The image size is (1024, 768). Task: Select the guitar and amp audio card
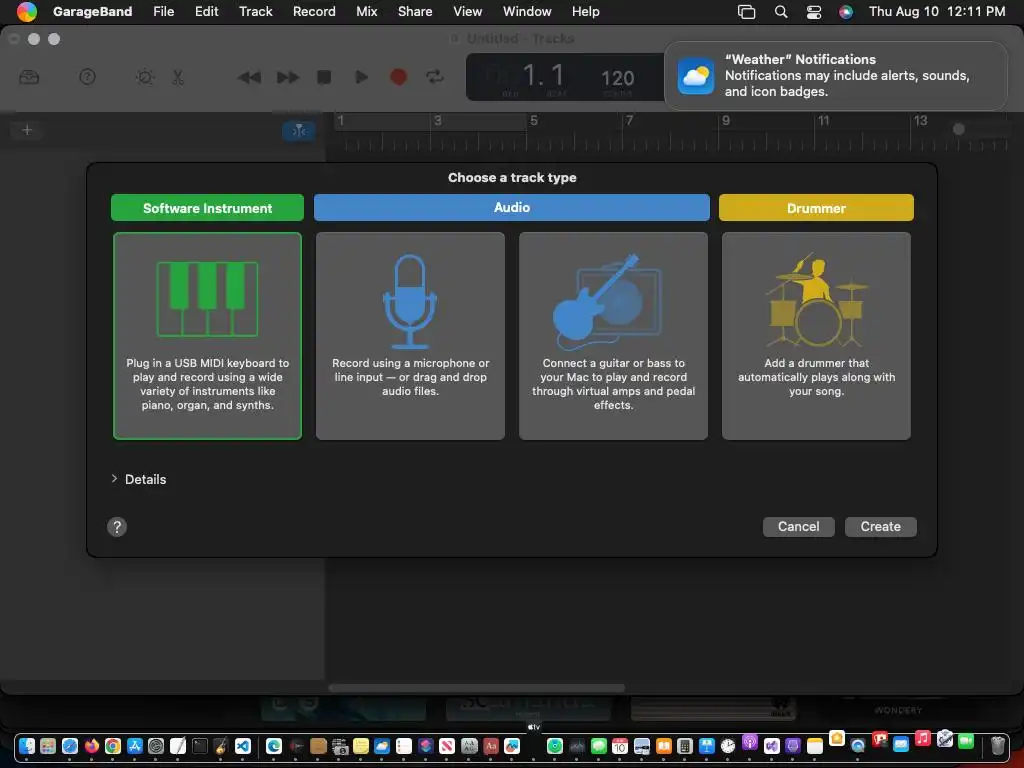pyautogui.click(x=613, y=336)
